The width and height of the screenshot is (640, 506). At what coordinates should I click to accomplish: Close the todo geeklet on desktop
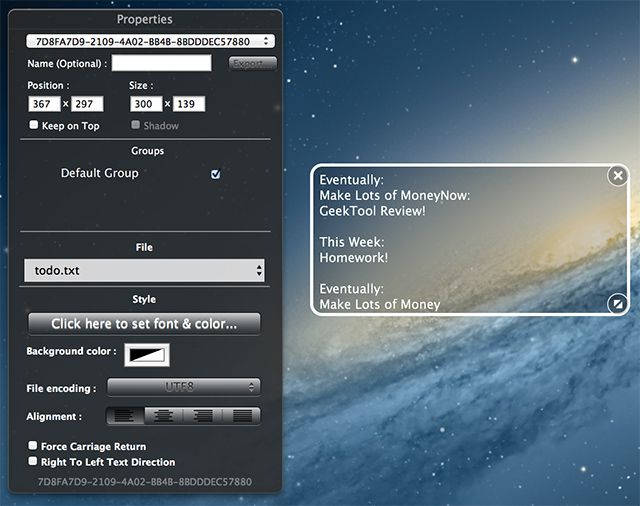[618, 175]
